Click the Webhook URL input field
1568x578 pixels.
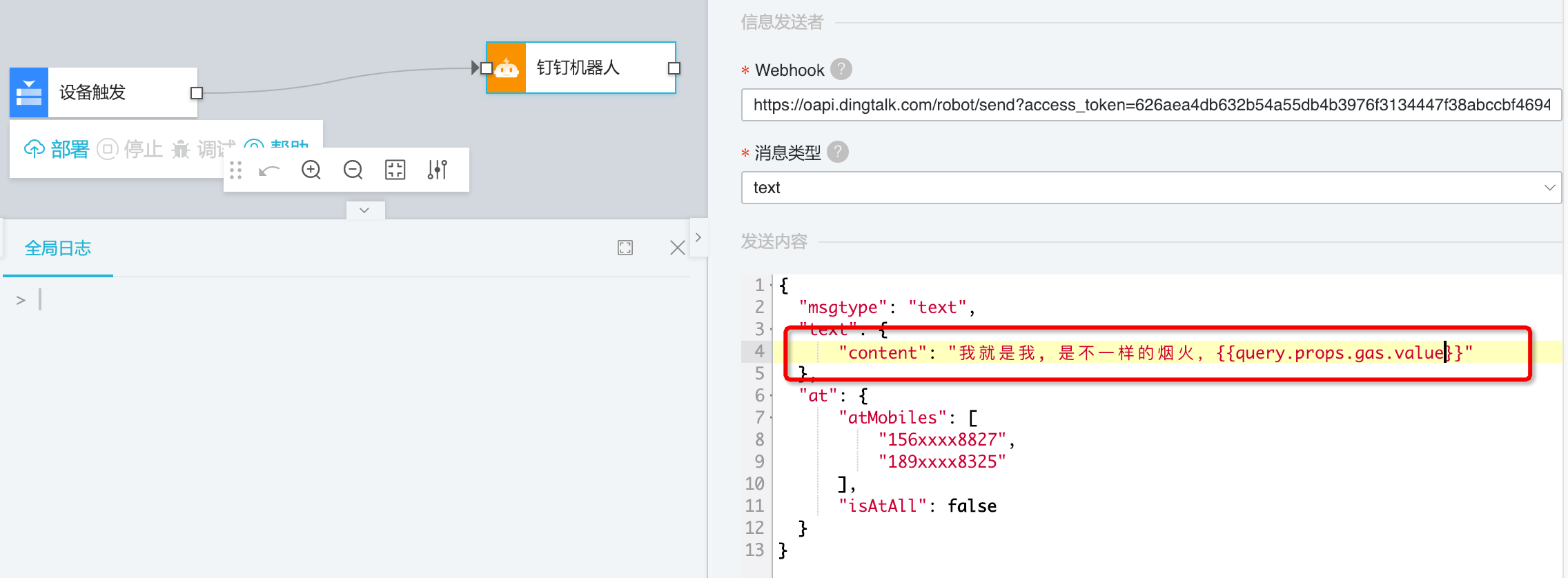pos(1150,105)
